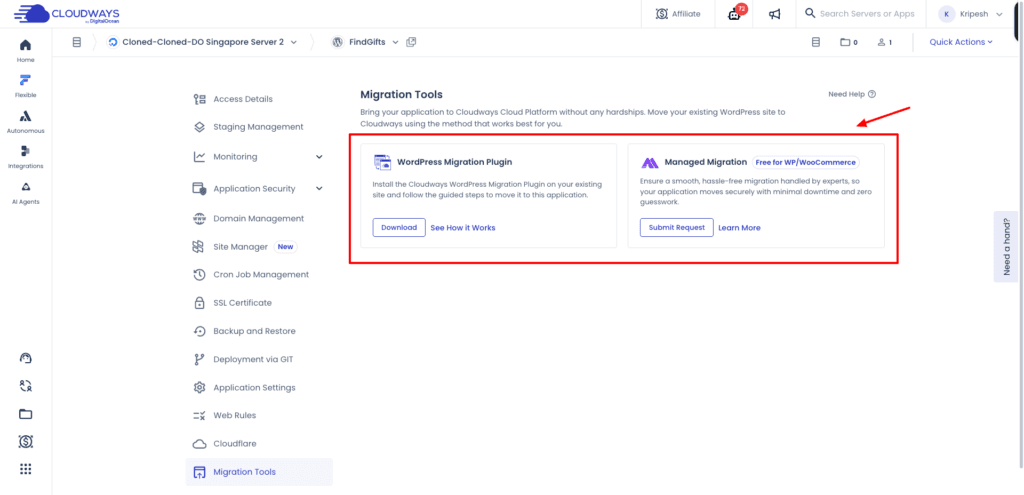Click the Managed Migration heading
1024x495 pixels.
click(x=705, y=162)
